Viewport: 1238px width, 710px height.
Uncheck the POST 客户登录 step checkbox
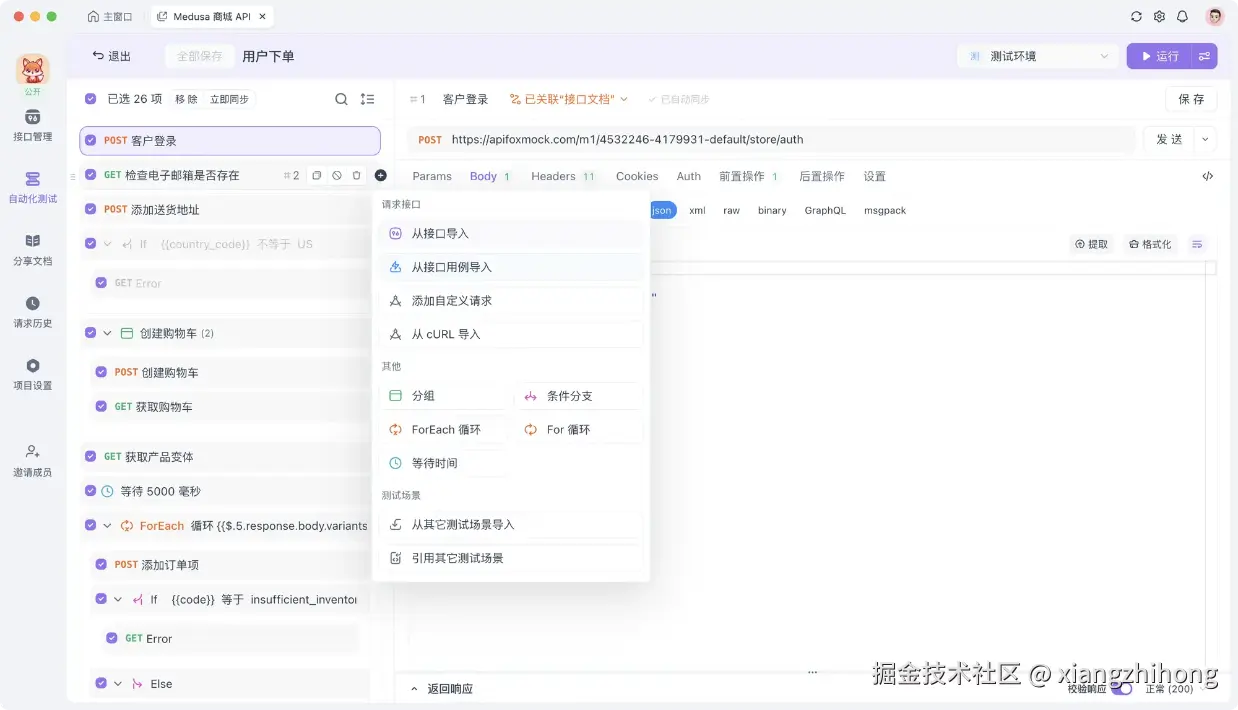[90, 141]
